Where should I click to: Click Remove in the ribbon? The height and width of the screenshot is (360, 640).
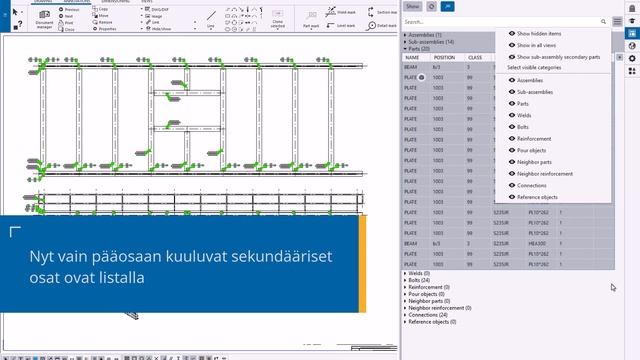coord(103,22)
